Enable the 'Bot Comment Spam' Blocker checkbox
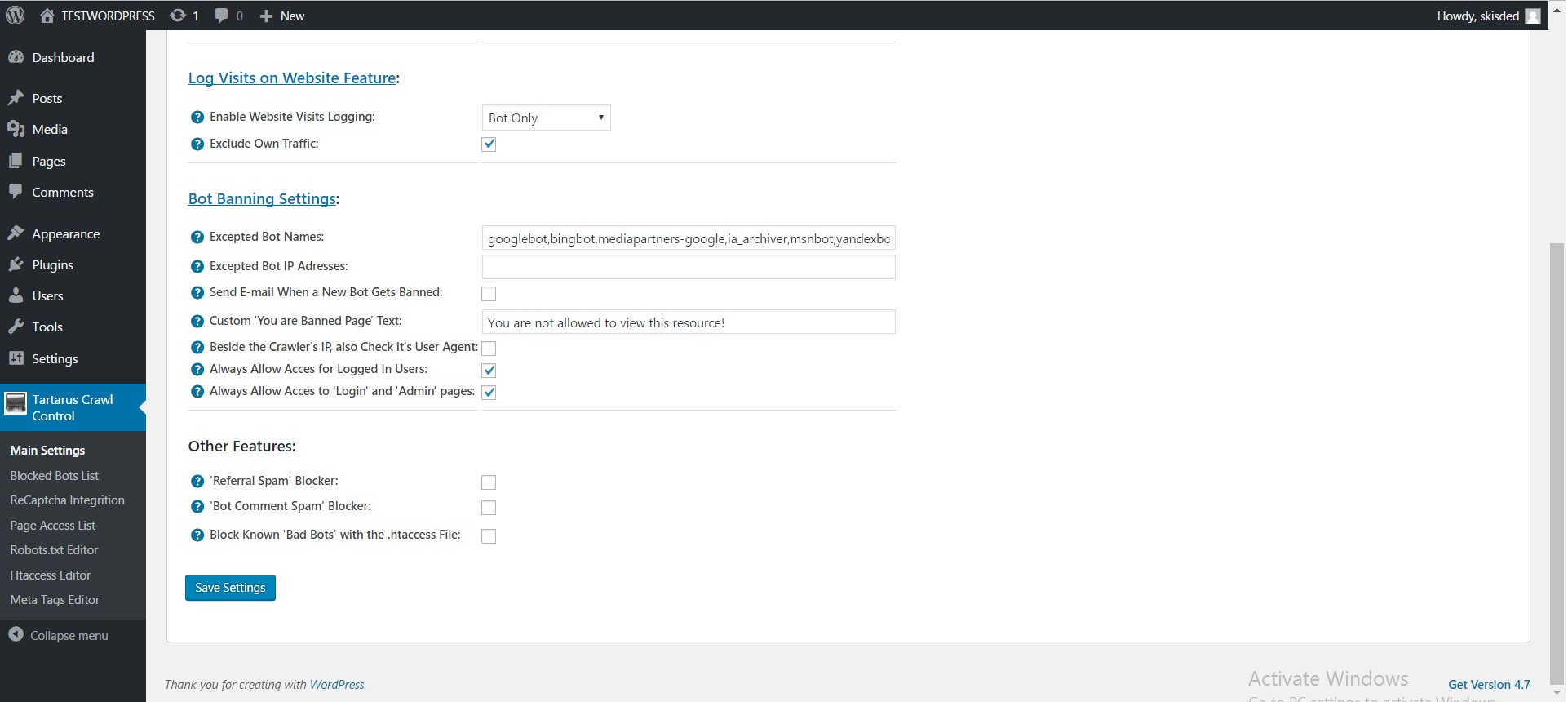 (489, 508)
